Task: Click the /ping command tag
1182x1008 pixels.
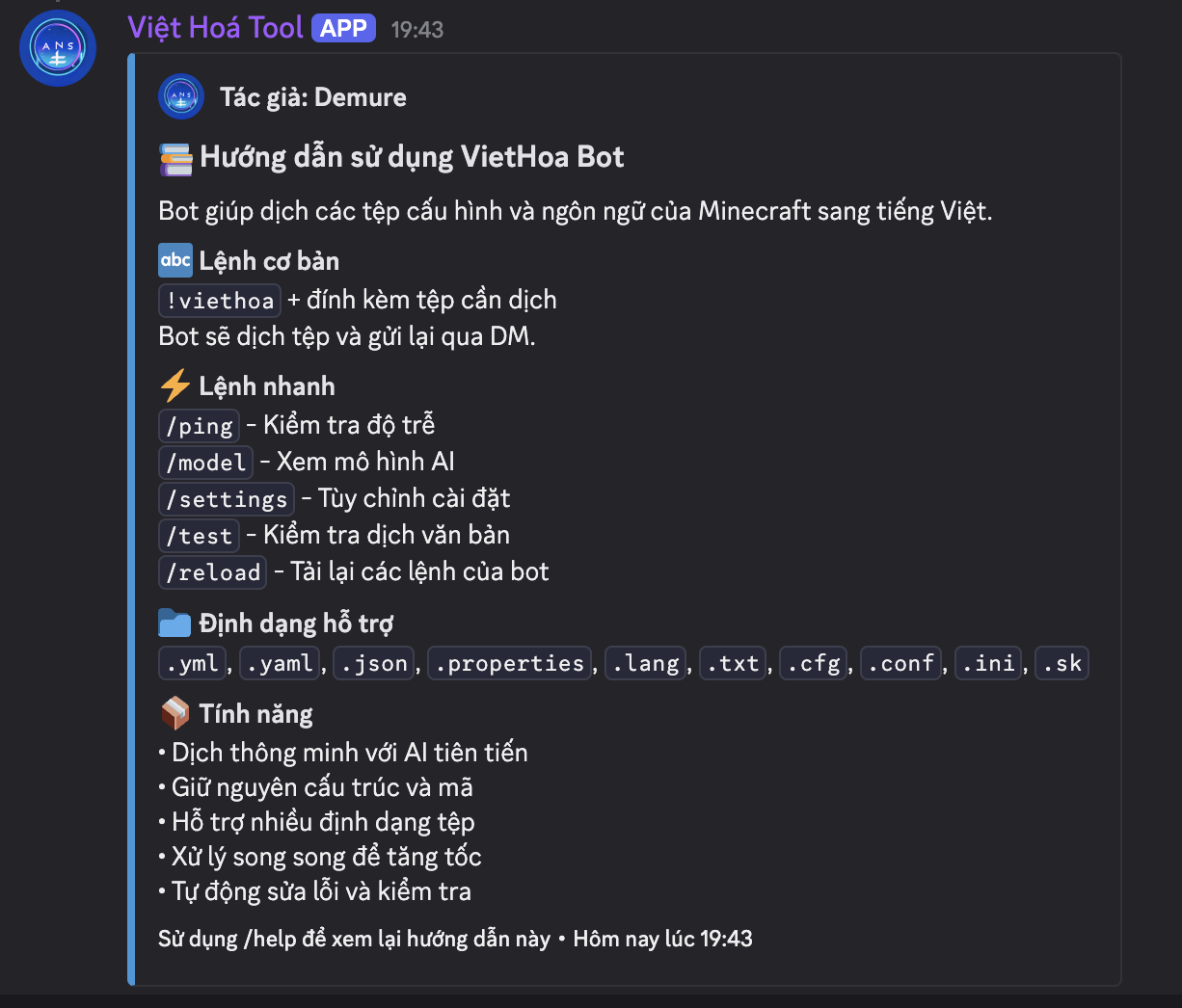Action: pyautogui.click(x=199, y=425)
